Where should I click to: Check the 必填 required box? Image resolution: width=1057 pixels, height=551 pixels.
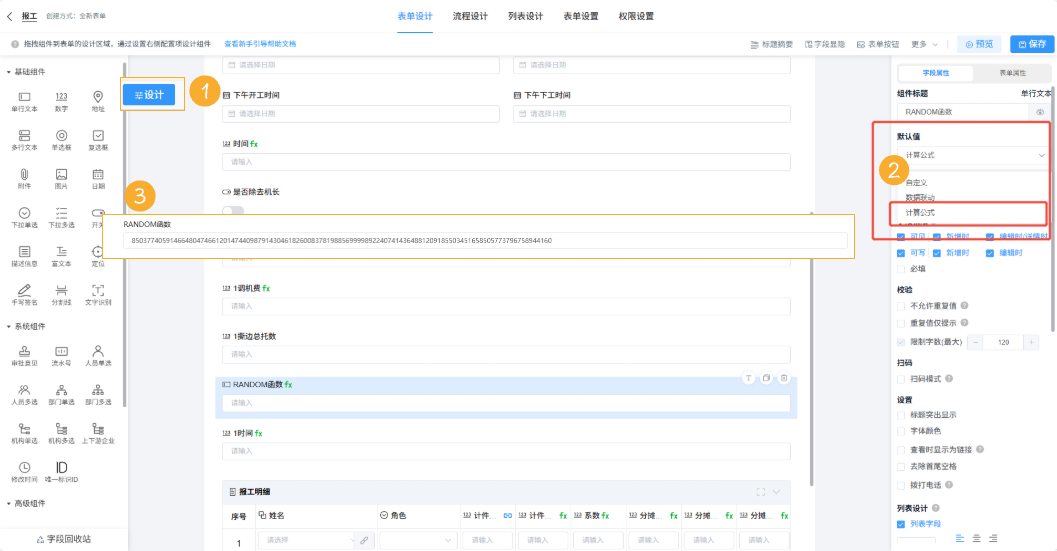901,269
